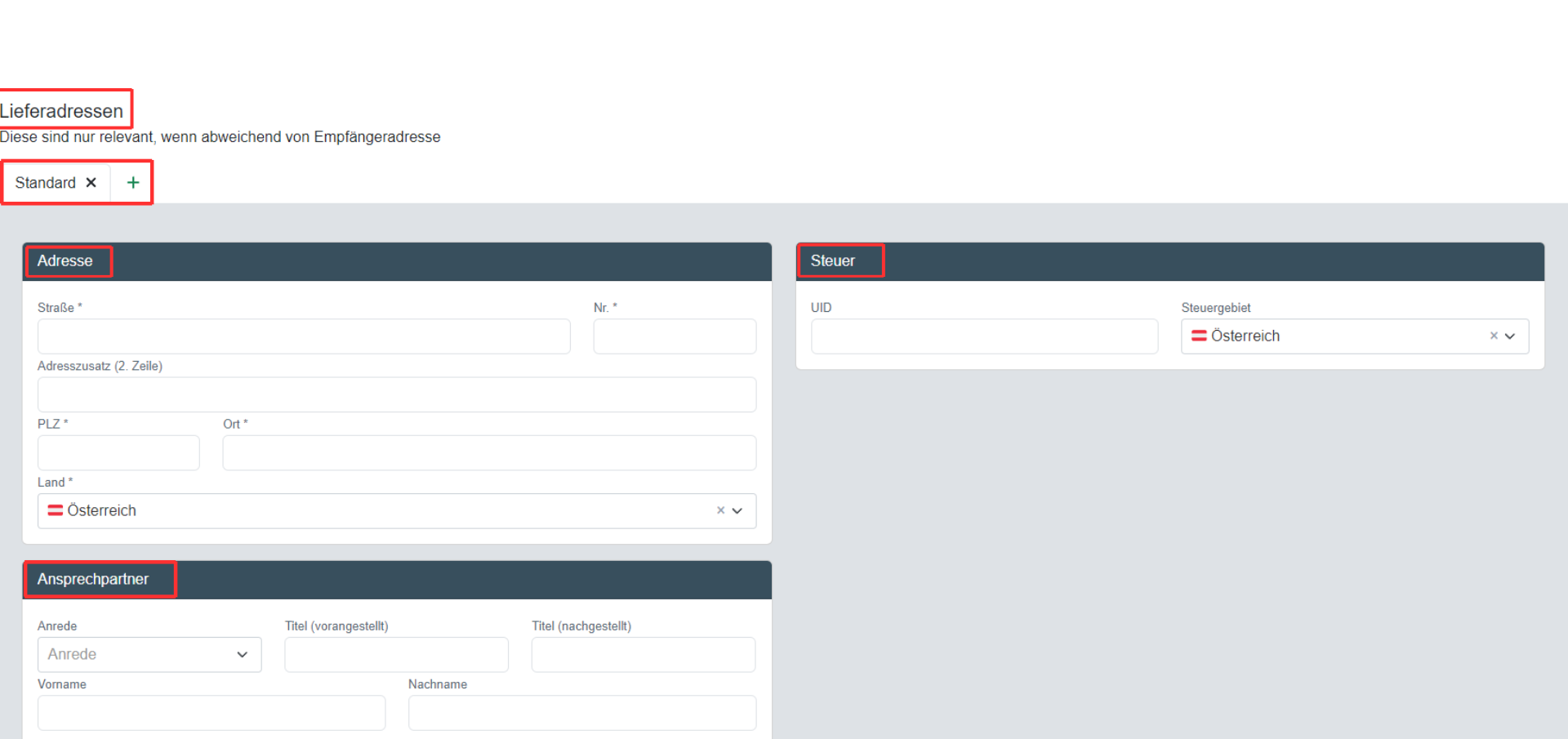Click the Adresszusatz (2. Zeile) field

(397, 394)
